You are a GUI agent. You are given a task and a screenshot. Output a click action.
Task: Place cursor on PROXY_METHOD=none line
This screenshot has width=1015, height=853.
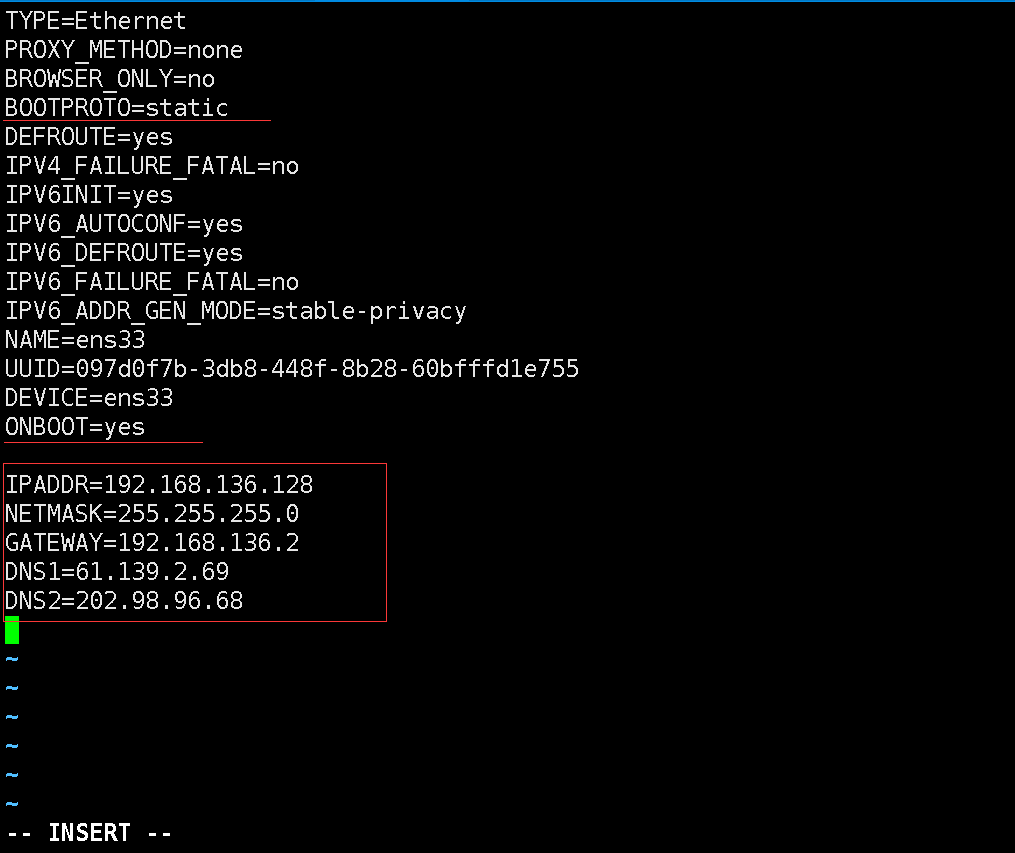coord(124,50)
